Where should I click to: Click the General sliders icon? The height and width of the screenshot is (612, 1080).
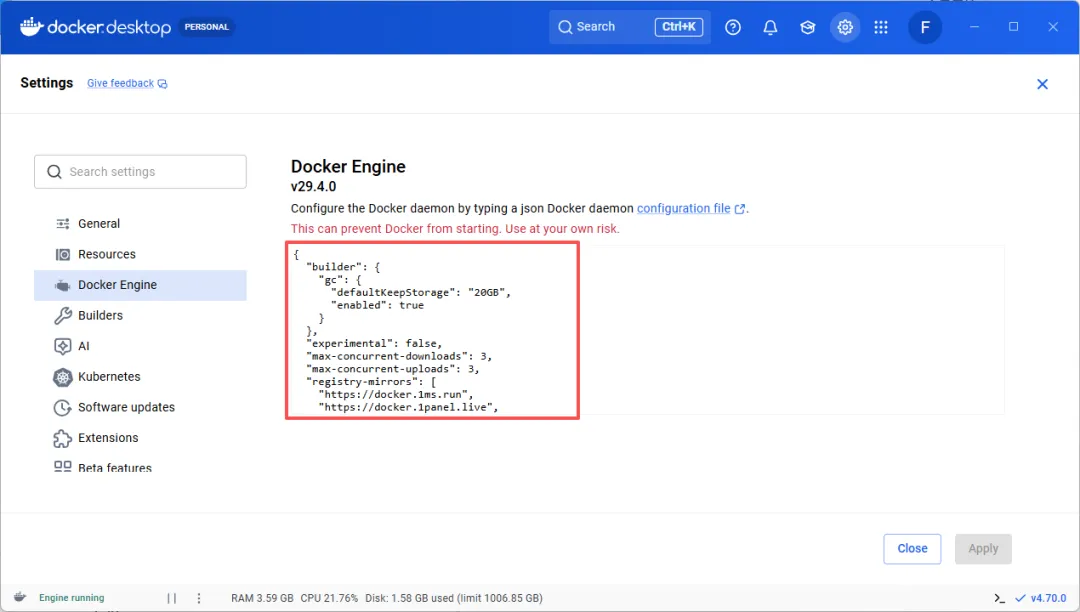coord(63,224)
